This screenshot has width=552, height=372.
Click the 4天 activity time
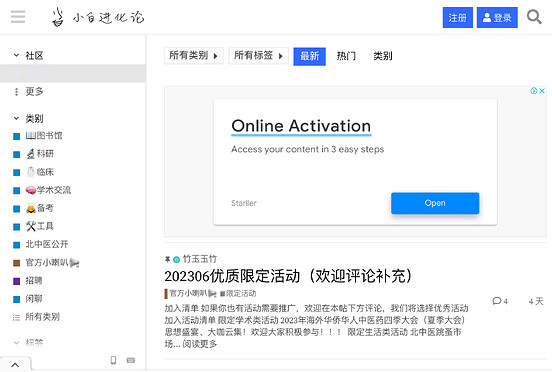pos(535,301)
